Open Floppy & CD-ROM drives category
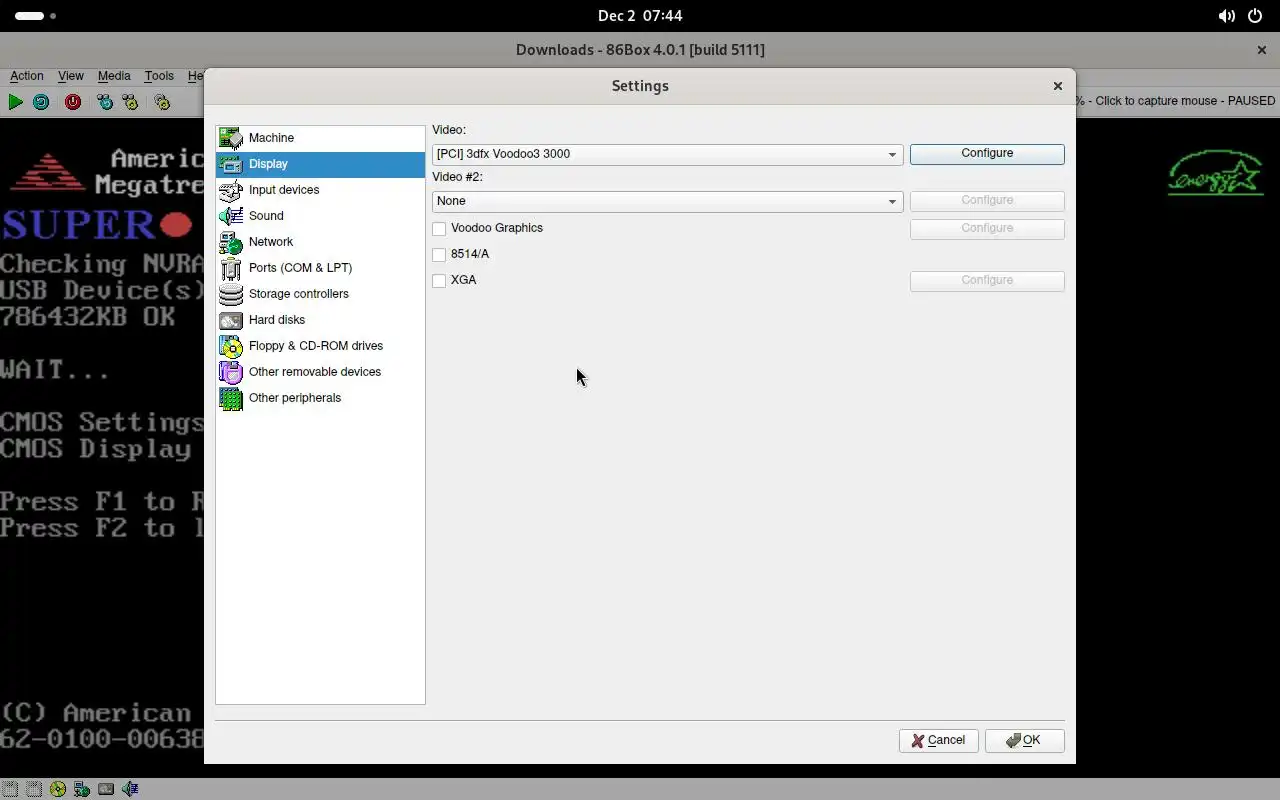The height and width of the screenshot is (800, 1280). click(x=320, y=346)
